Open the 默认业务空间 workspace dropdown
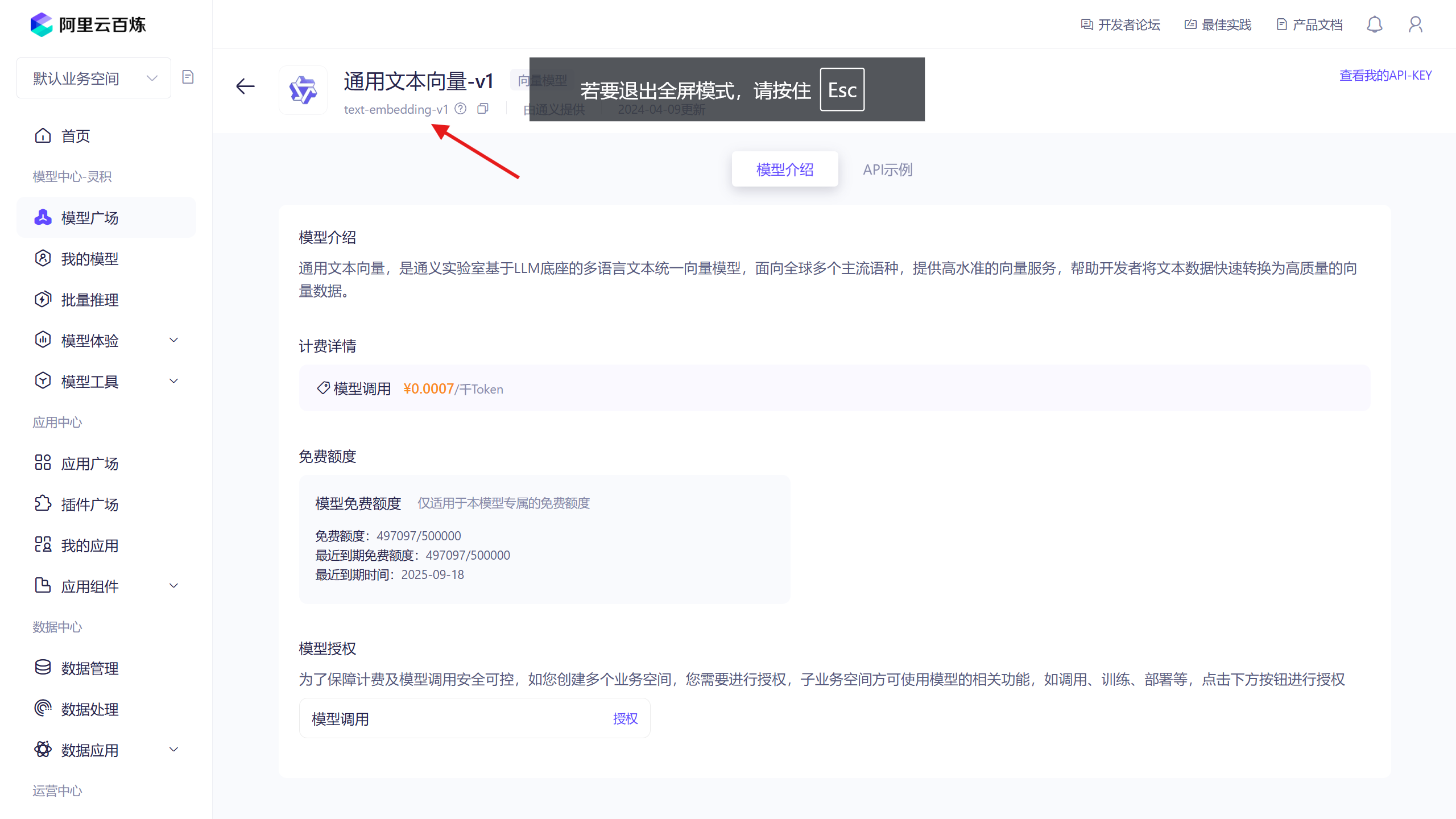The height and width of the screenshot is (819, 1456). 94,78
